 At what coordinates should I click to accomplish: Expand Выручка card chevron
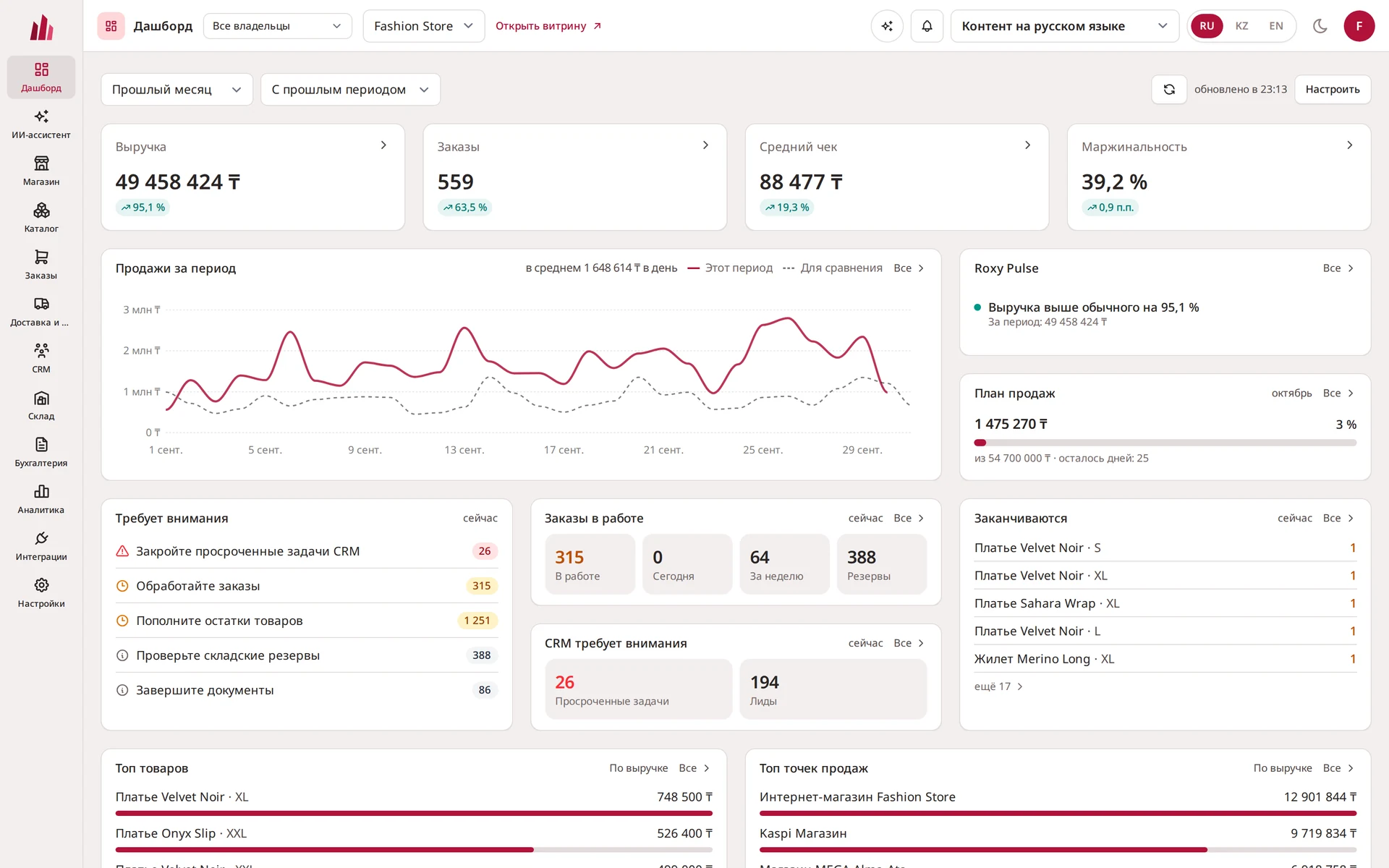(x=383, y=145)
